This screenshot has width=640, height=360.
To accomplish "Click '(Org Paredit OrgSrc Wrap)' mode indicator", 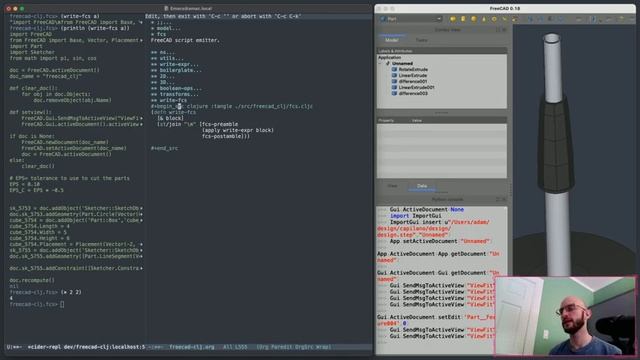I will pyautogui.click(x=294, y=347).
